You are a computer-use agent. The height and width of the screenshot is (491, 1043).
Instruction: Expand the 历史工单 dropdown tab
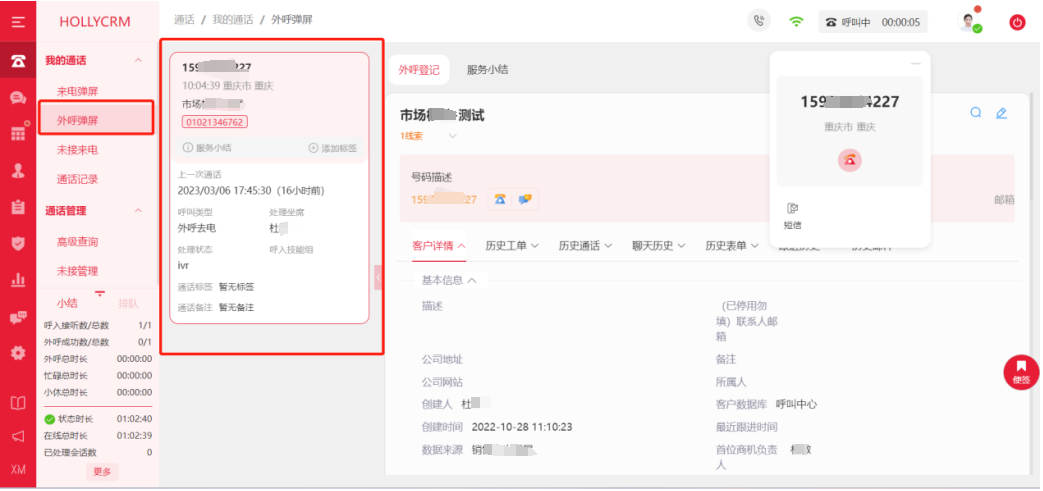tap(512, 246)
